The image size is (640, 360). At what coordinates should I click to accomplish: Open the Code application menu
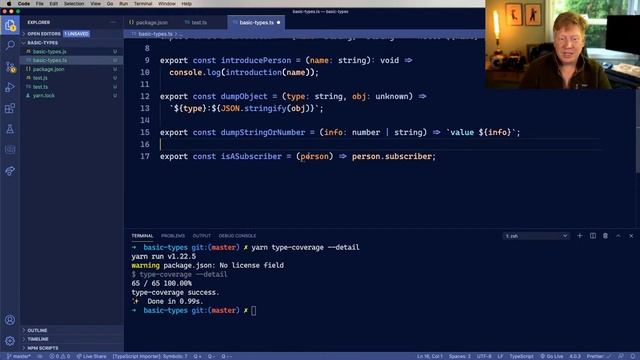click(24, 4)
